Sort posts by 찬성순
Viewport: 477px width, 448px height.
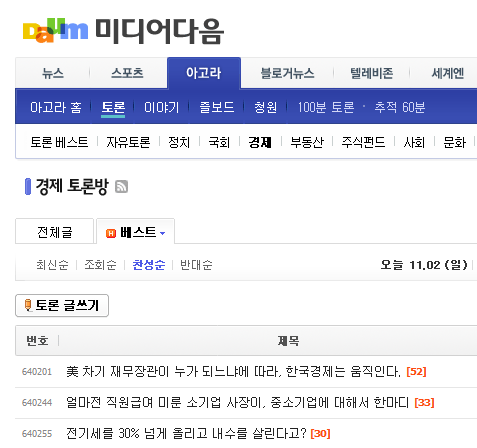click(149, 265)
